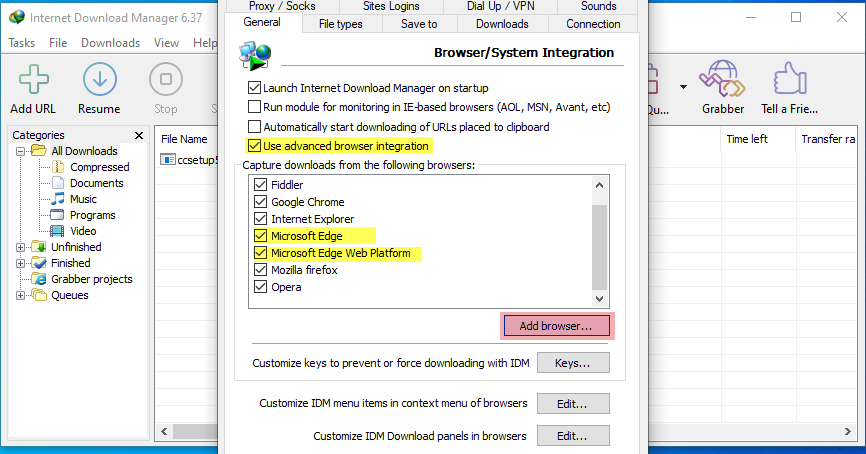The width and height of the screenshot is (866, 454).
Task: Toggle Use advanced browser integration checkbox
Action: point(254,146)
